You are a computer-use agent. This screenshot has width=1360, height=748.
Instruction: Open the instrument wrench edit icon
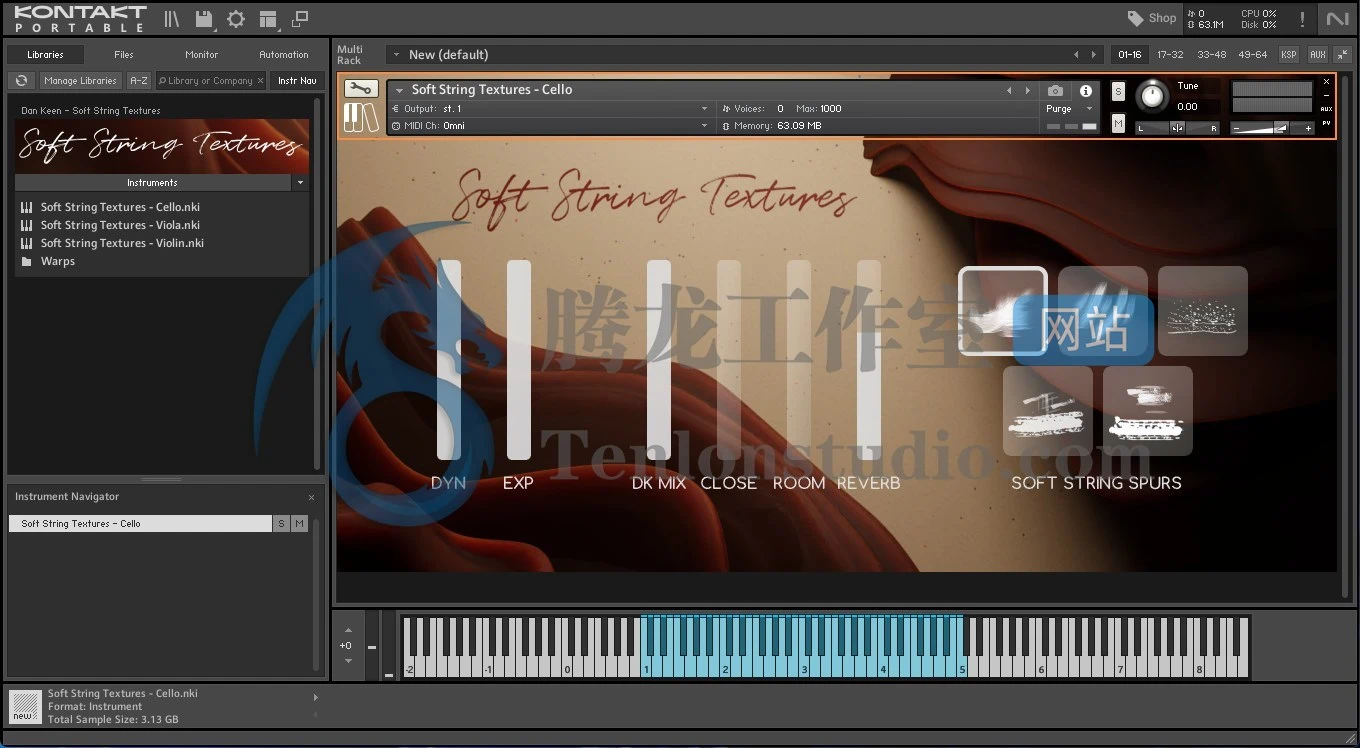[x=360, y=89]
